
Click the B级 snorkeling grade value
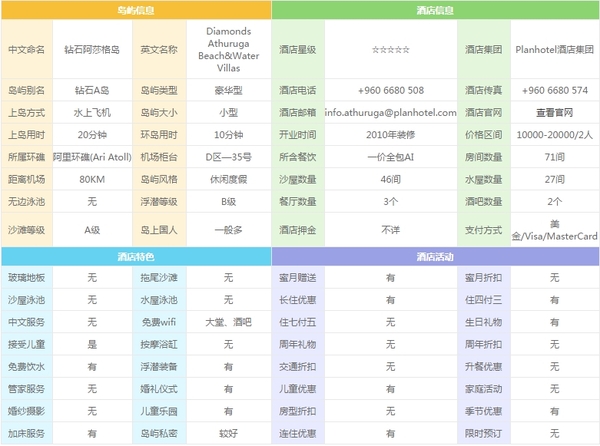[228, 202]
